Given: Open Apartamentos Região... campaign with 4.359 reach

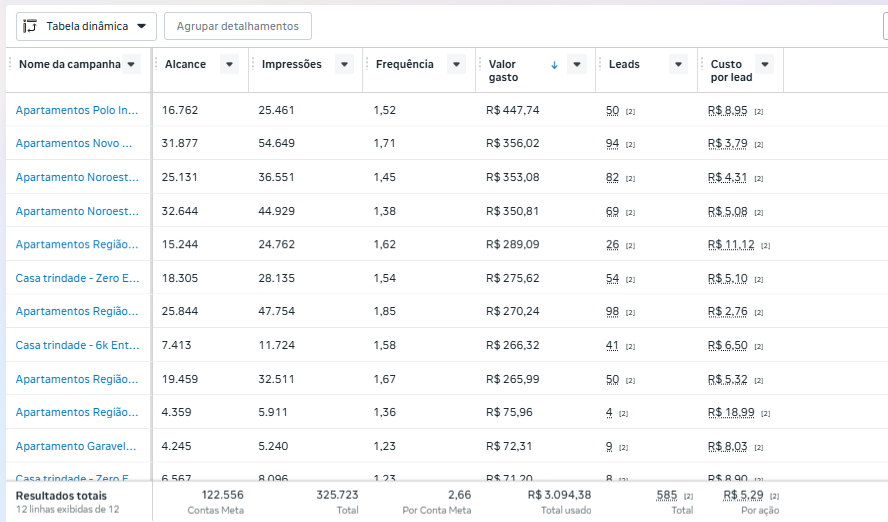Looking at the screenshot, I should coord(77,412).
